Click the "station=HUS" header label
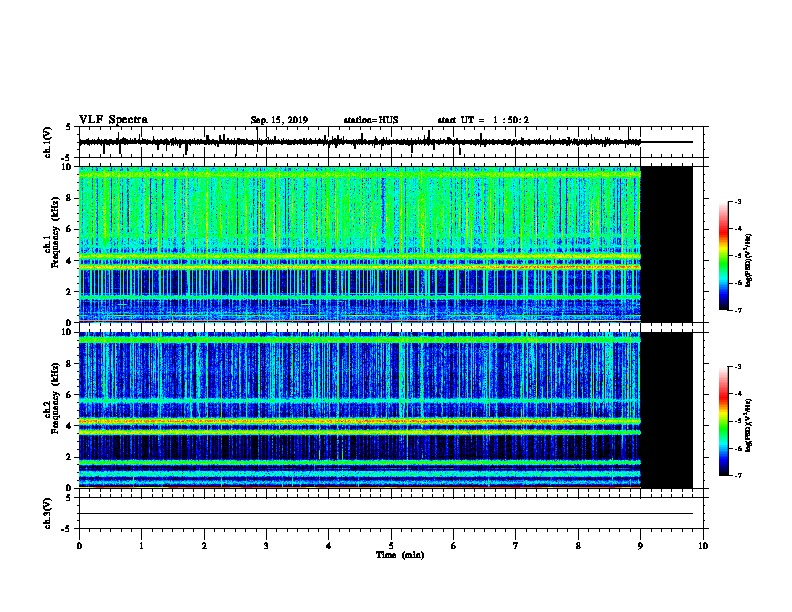Viewport: 792px width, 612px height. 371,120
